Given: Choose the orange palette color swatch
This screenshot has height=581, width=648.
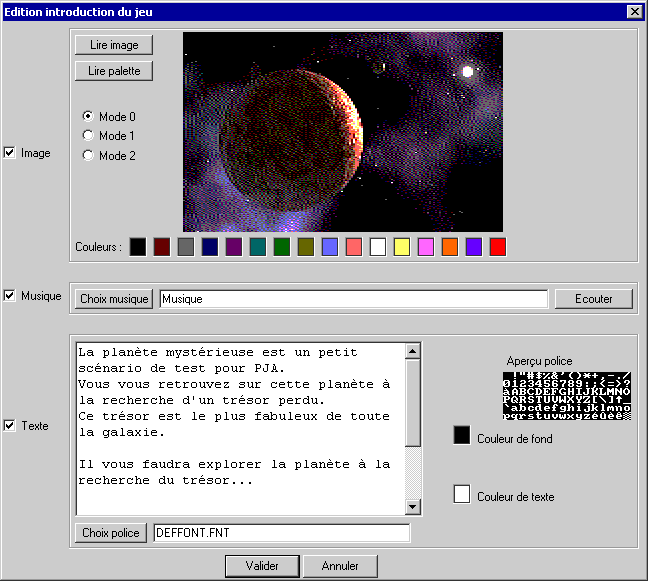Looking at the screenshot, I should coord(450,246).
